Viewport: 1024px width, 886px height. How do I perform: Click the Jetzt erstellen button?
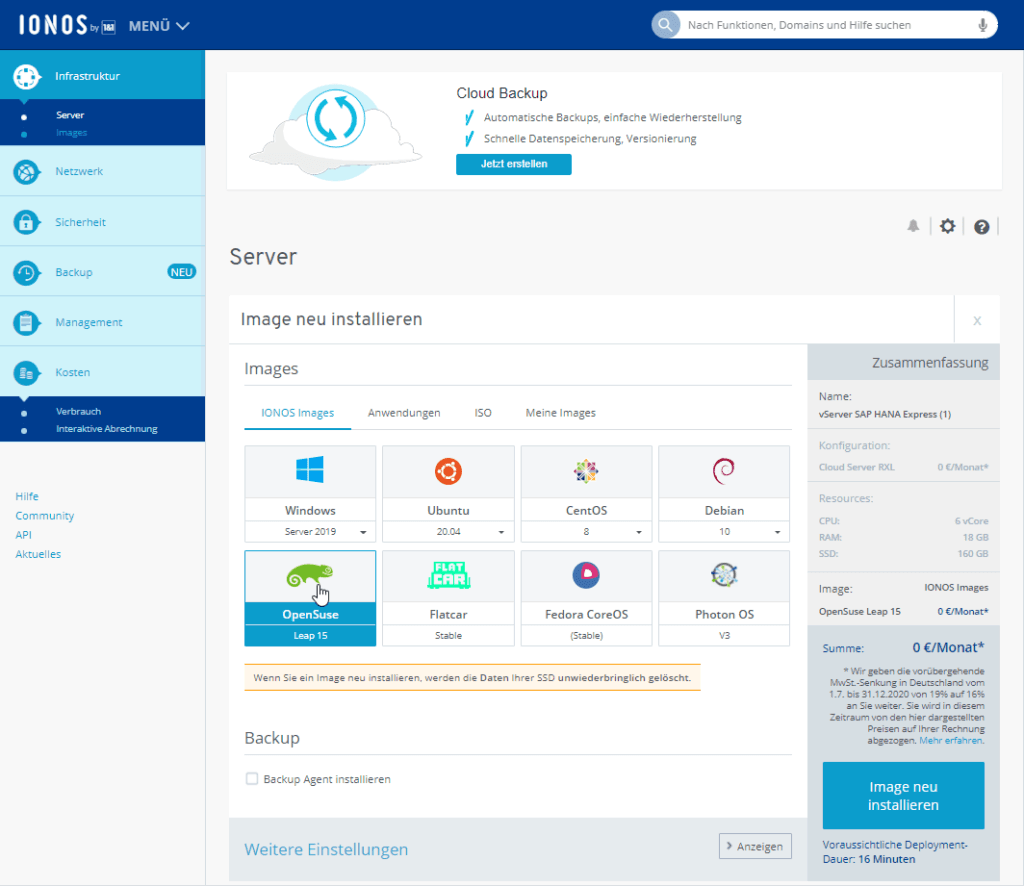[x=514, y=165]
